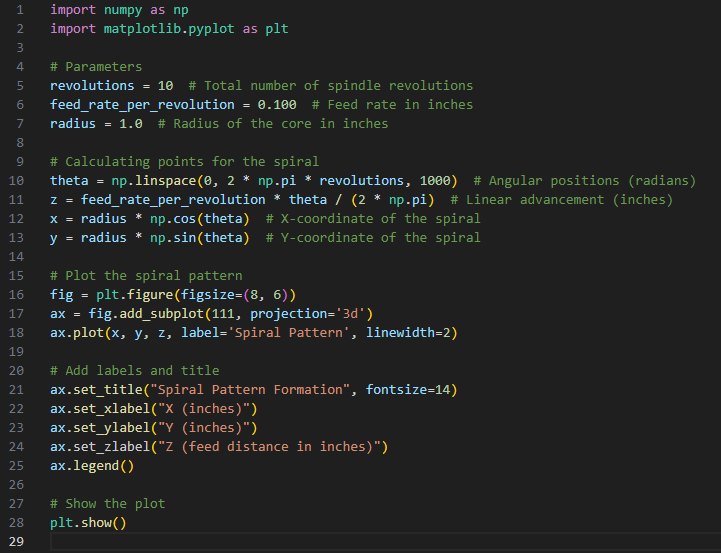Click line number 10 in the gutter
721x553 pixels.
(x=16, y=181)
